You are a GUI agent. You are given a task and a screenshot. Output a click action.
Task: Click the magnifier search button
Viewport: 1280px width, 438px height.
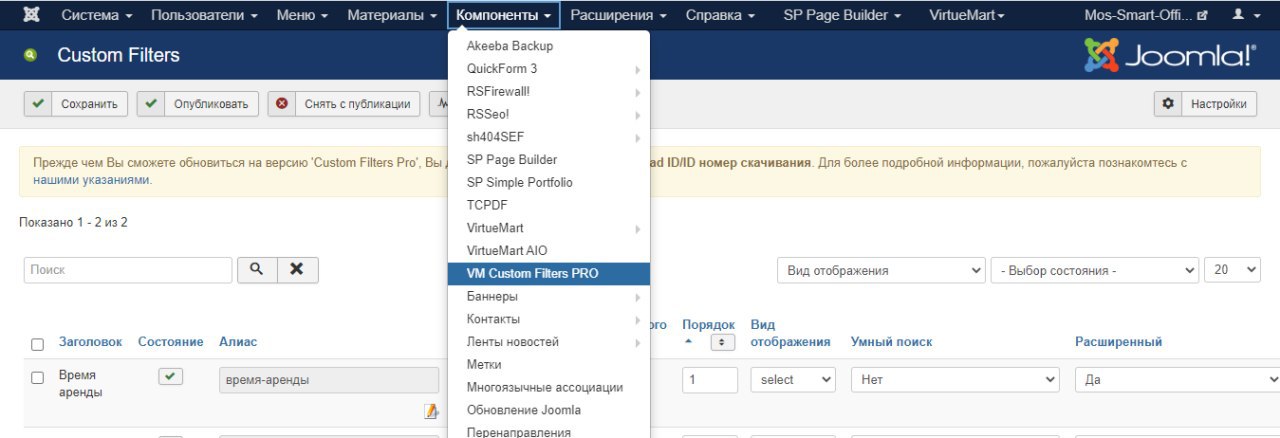pyautogui.click(x=256, y=270)
